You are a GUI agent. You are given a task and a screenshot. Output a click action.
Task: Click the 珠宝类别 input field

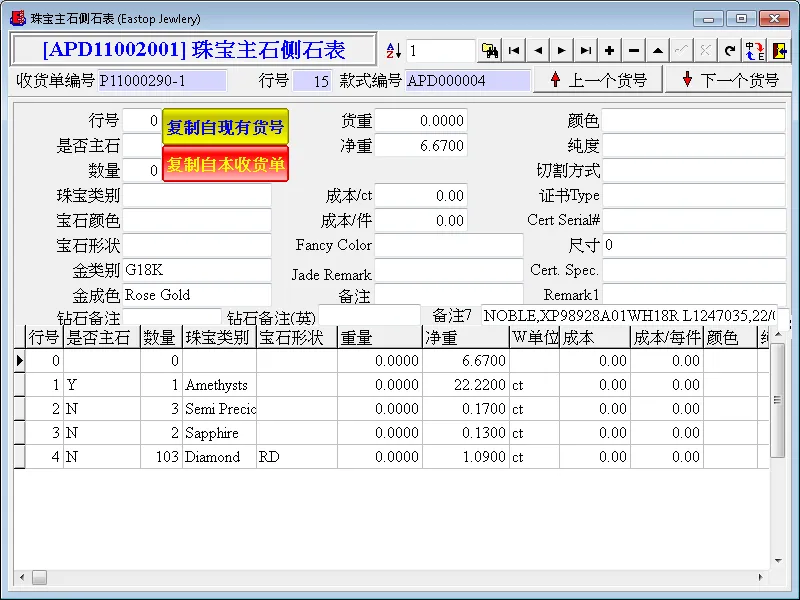pyautogui.click(x=196, y=196)
